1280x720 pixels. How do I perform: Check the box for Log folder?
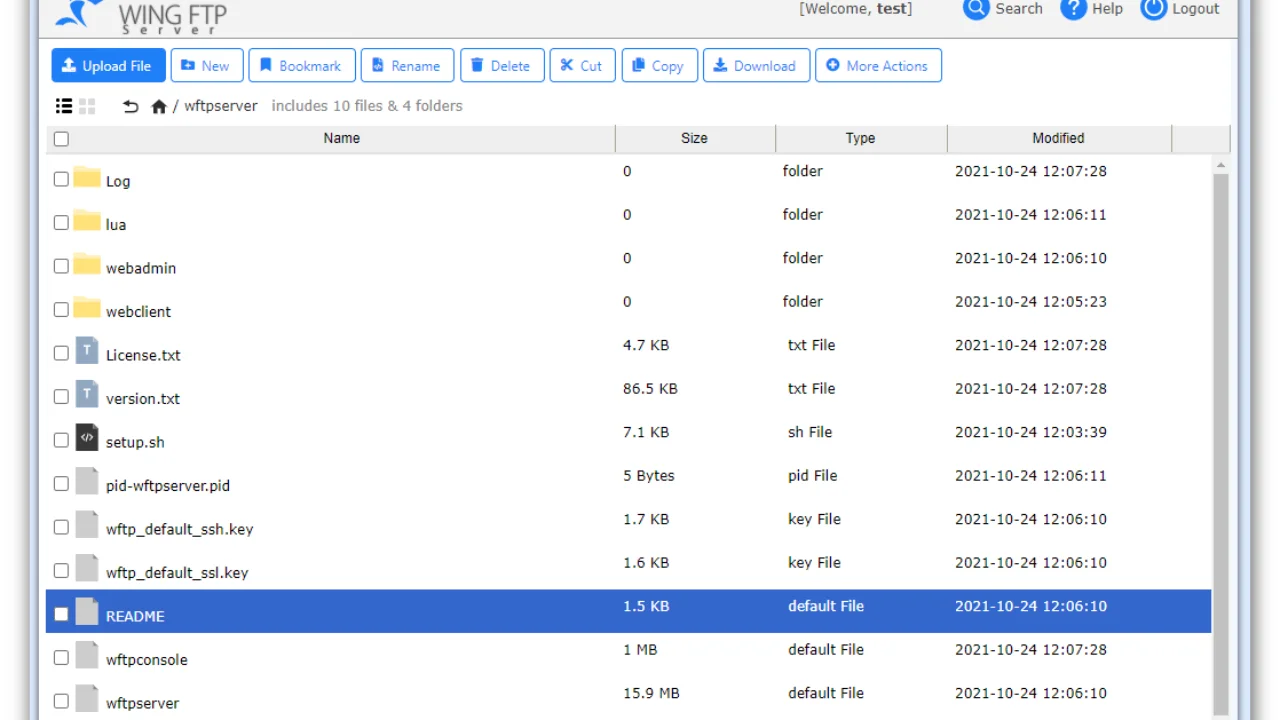tap(61, 179)
